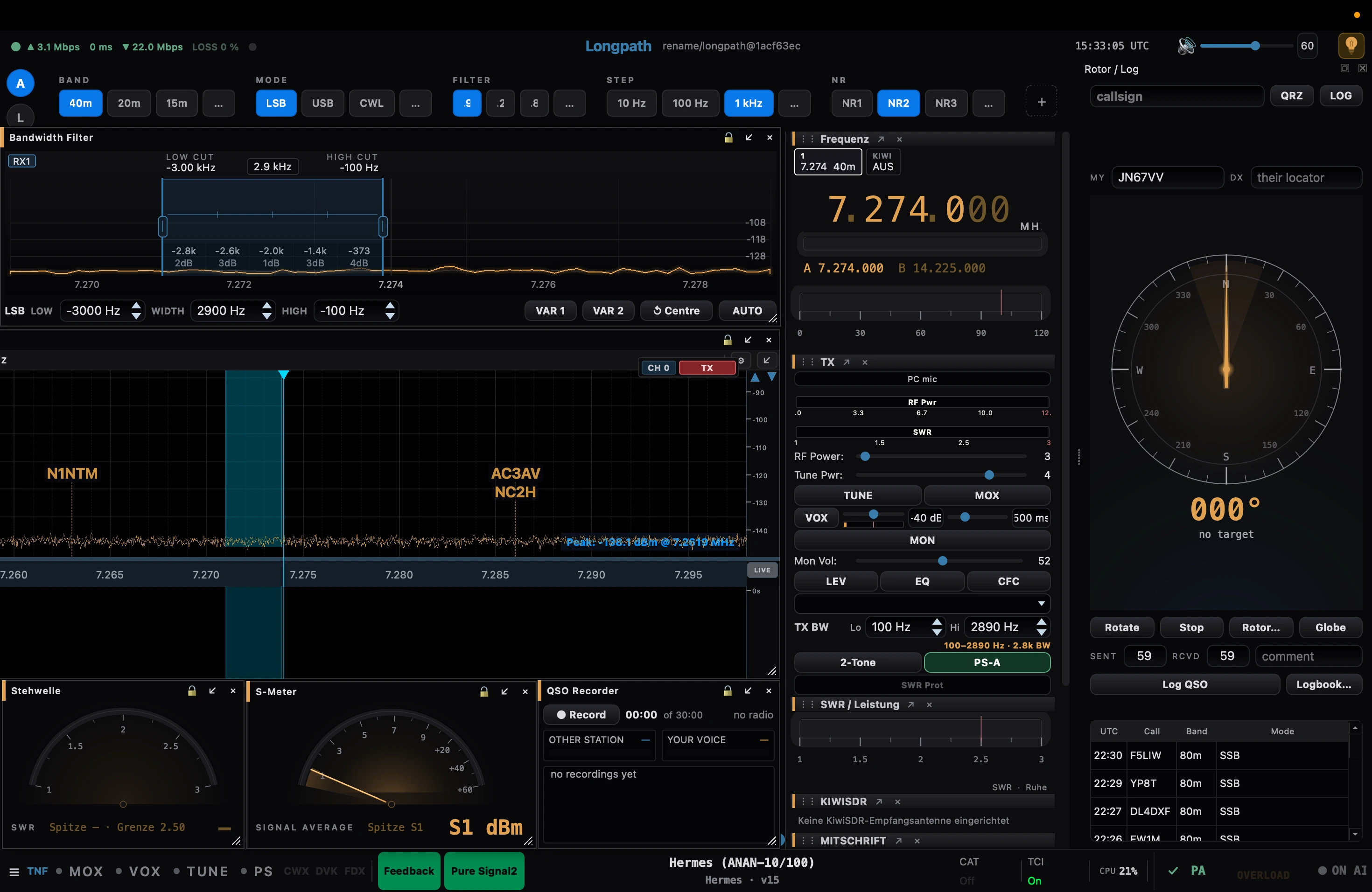Toggle the MON monitor button

point(922,541)
